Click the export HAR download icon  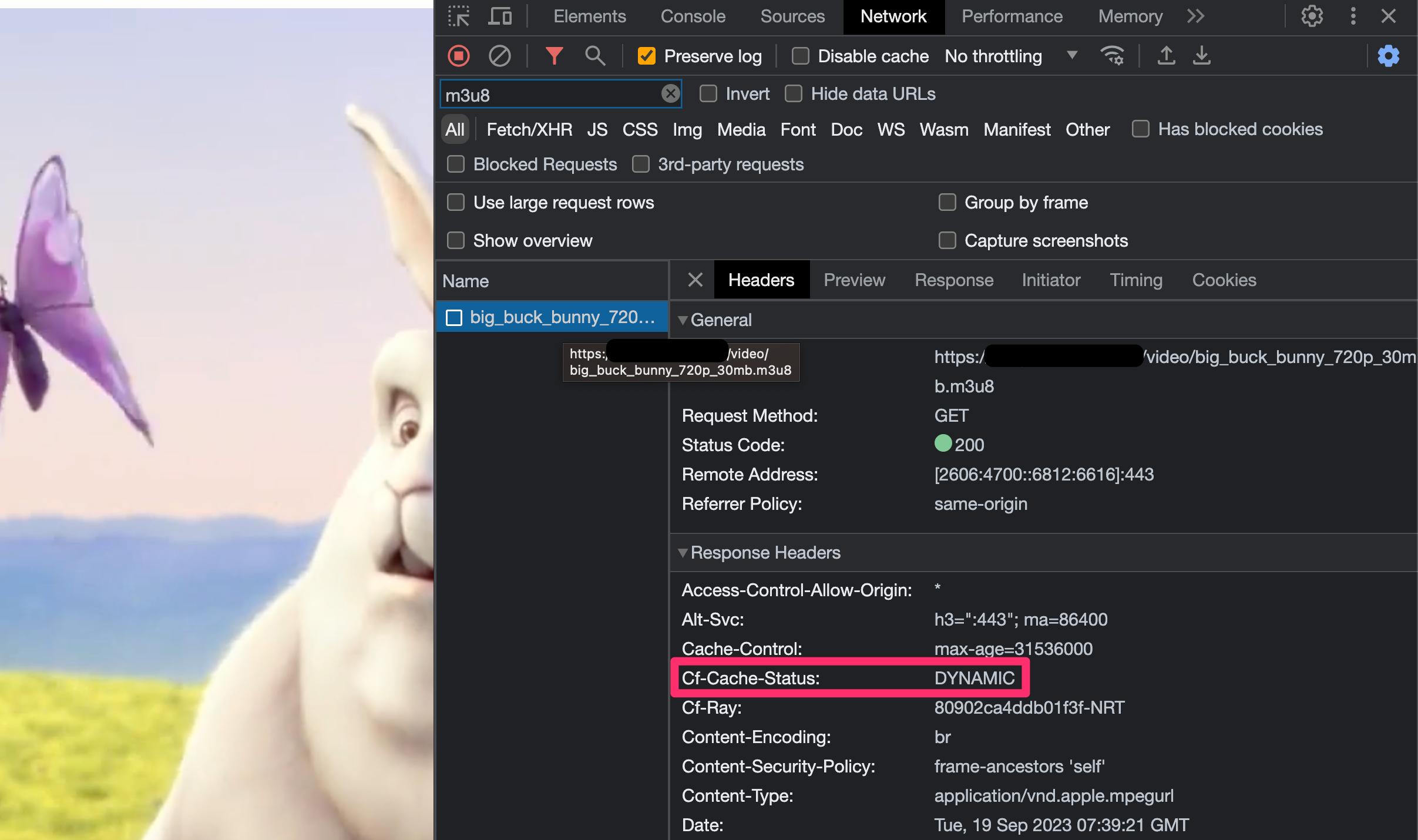click(1202, 56)
